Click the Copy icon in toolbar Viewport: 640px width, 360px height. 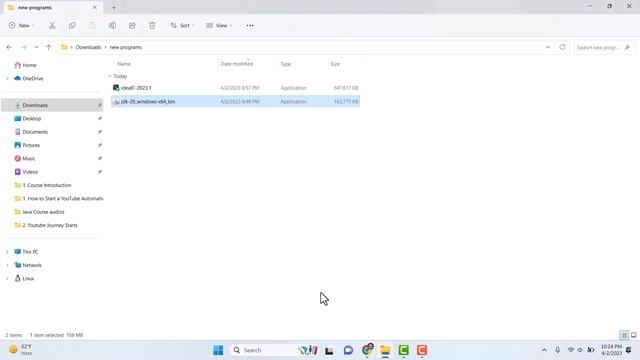[72, 25]
